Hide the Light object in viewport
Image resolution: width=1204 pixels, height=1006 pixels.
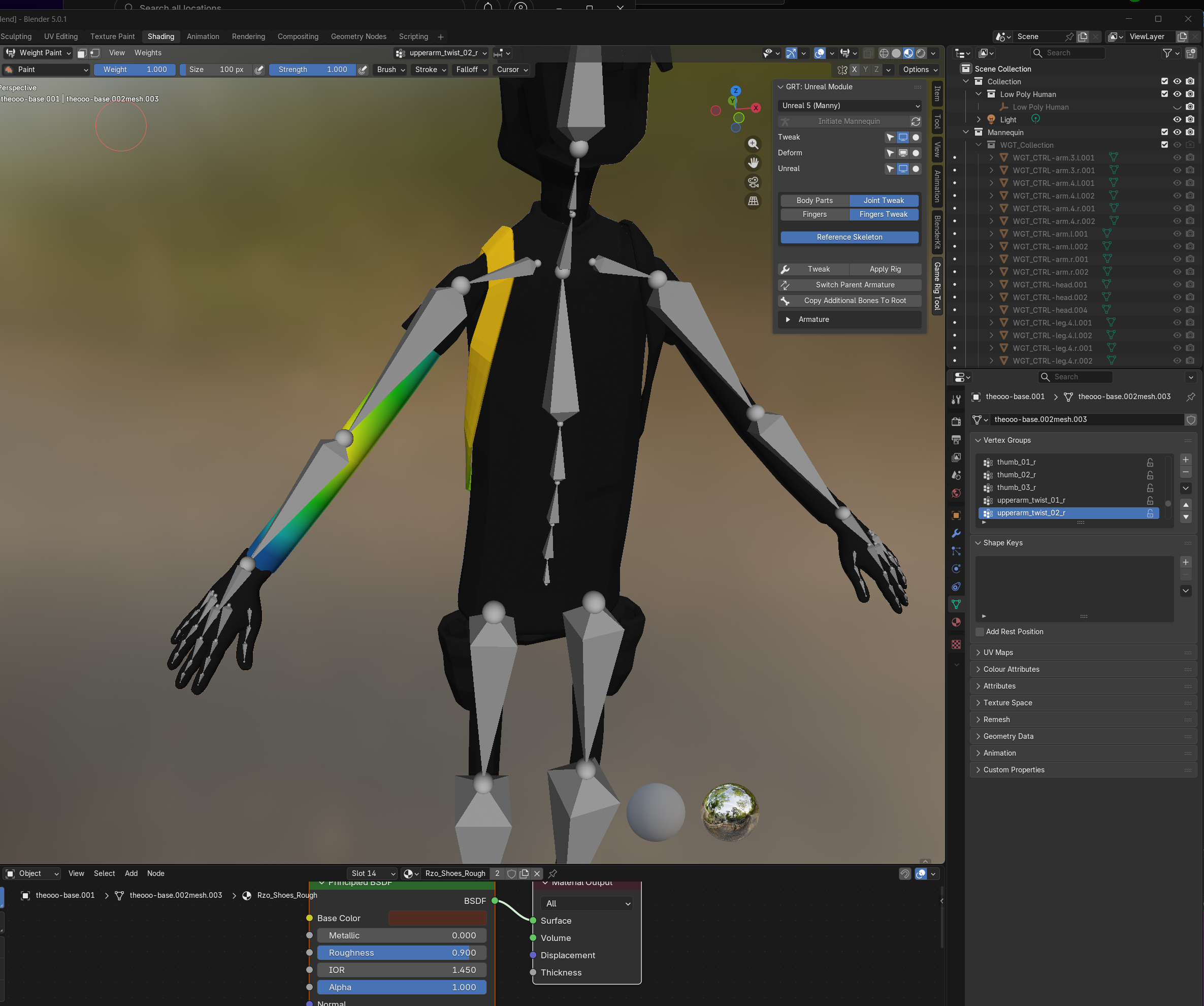pos(1177,120)
